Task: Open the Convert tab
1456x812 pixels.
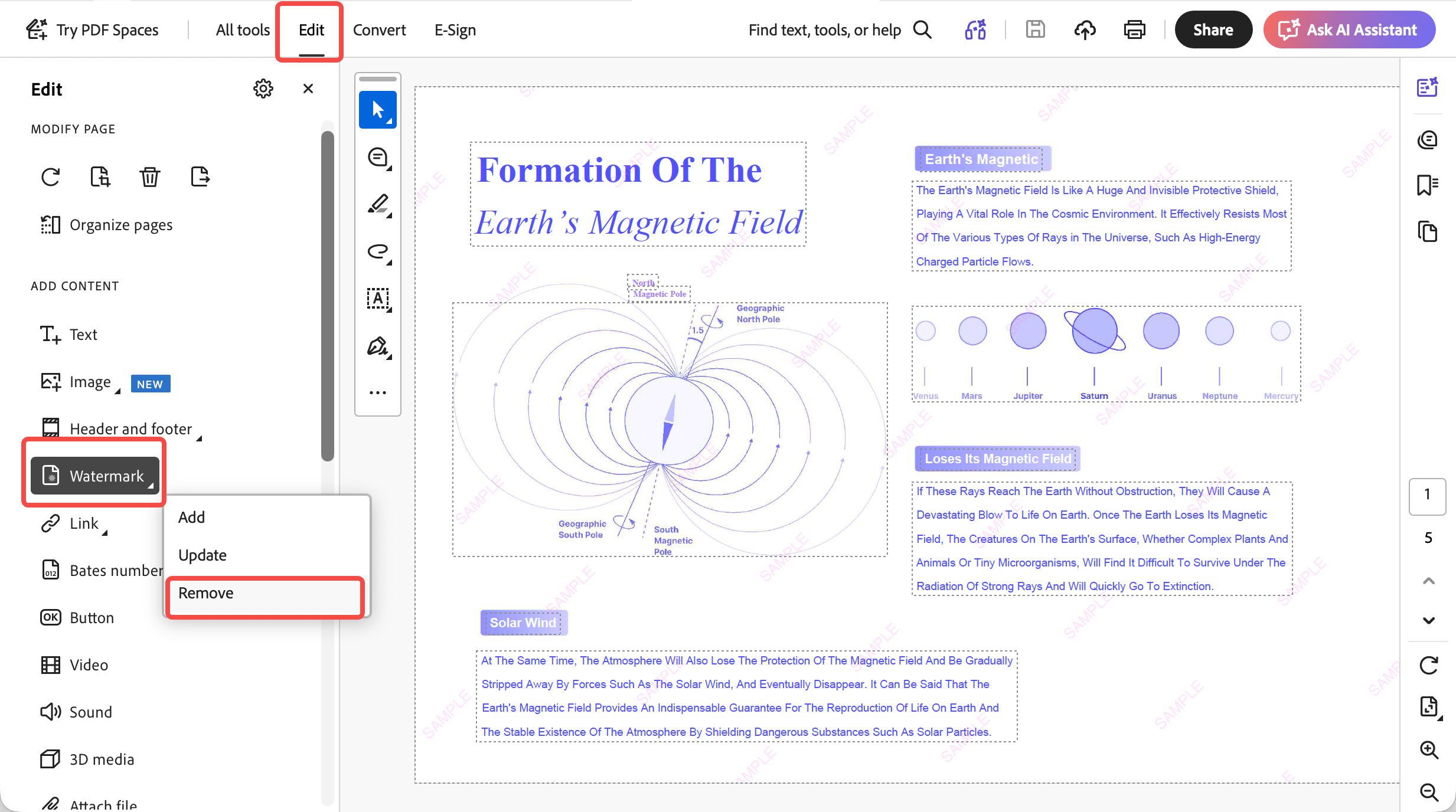Action: 379,30
